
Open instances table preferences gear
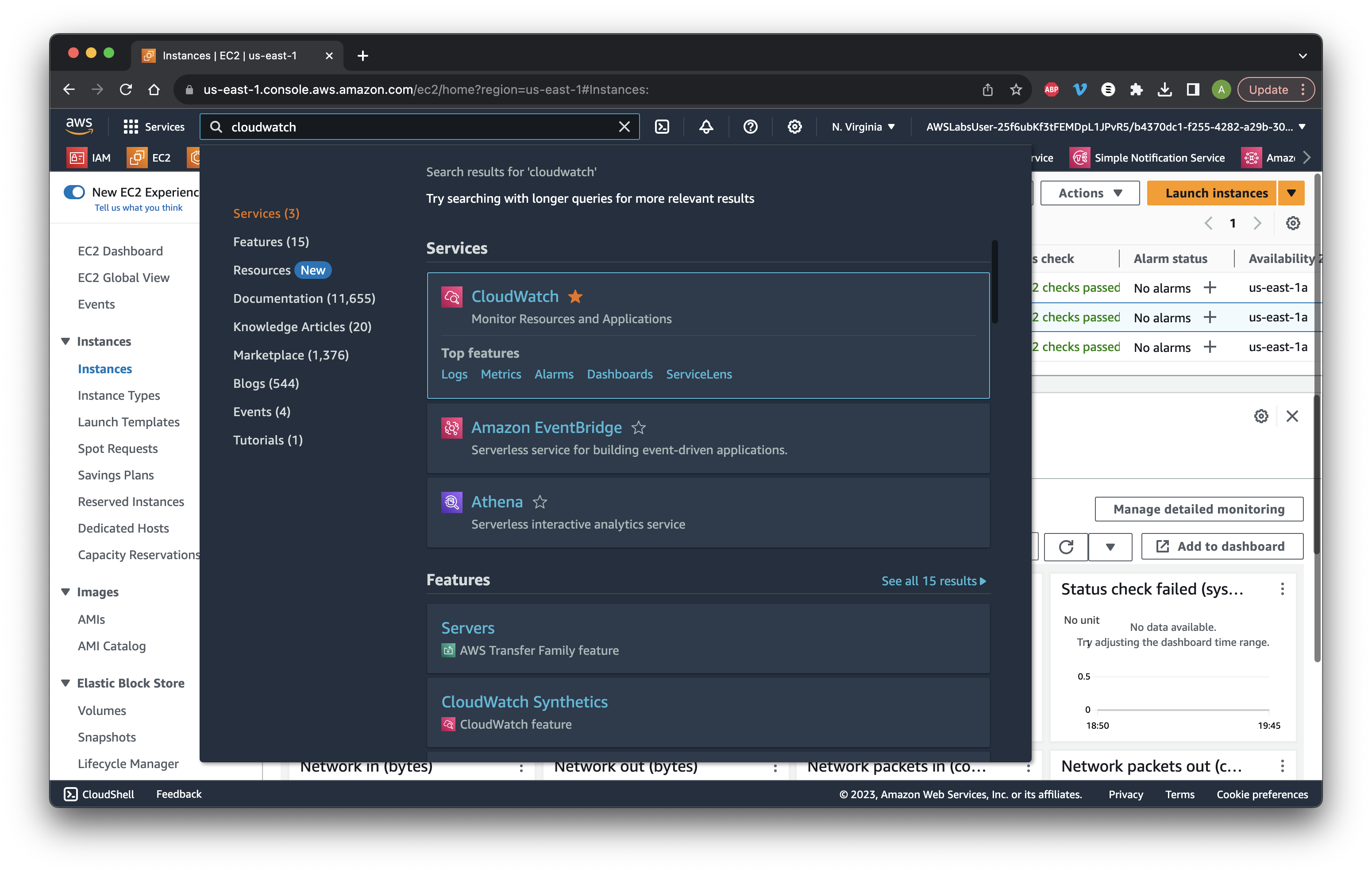(x=1293, y=223)
